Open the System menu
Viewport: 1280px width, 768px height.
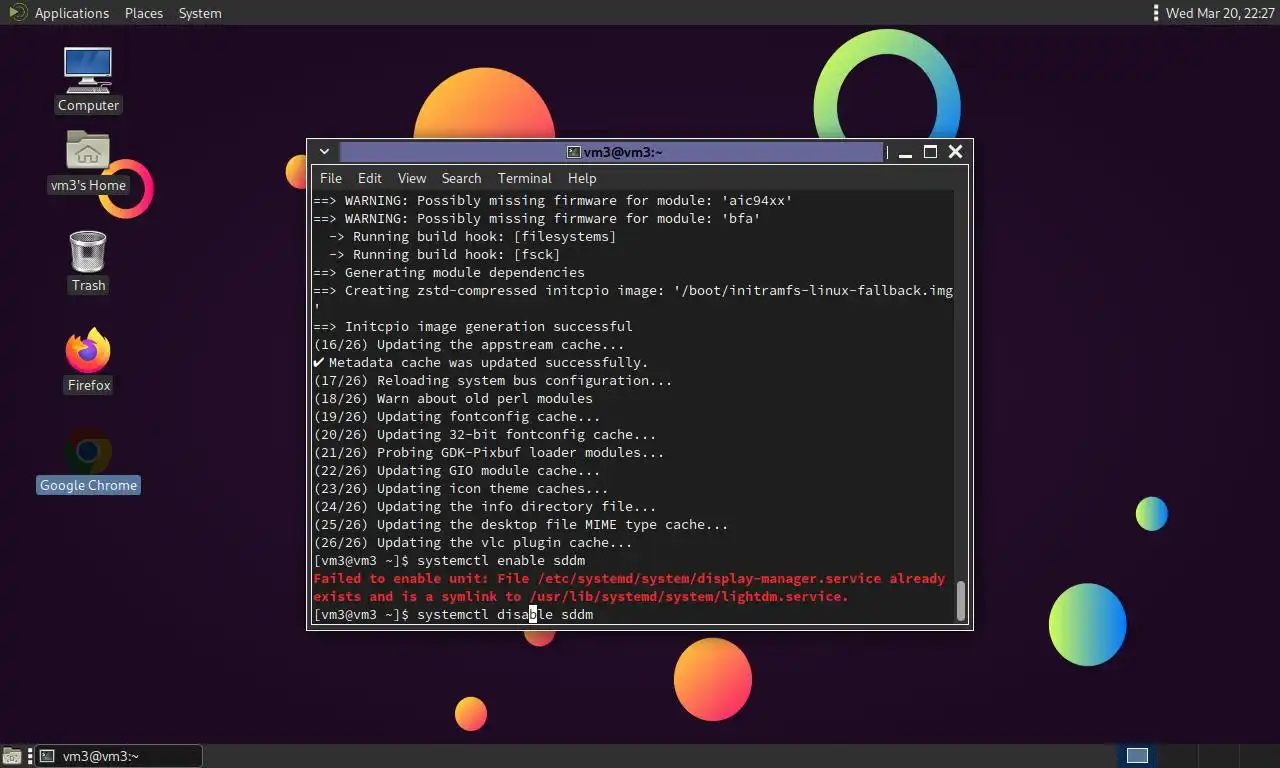pyautogui.click(x=200, y=13)
